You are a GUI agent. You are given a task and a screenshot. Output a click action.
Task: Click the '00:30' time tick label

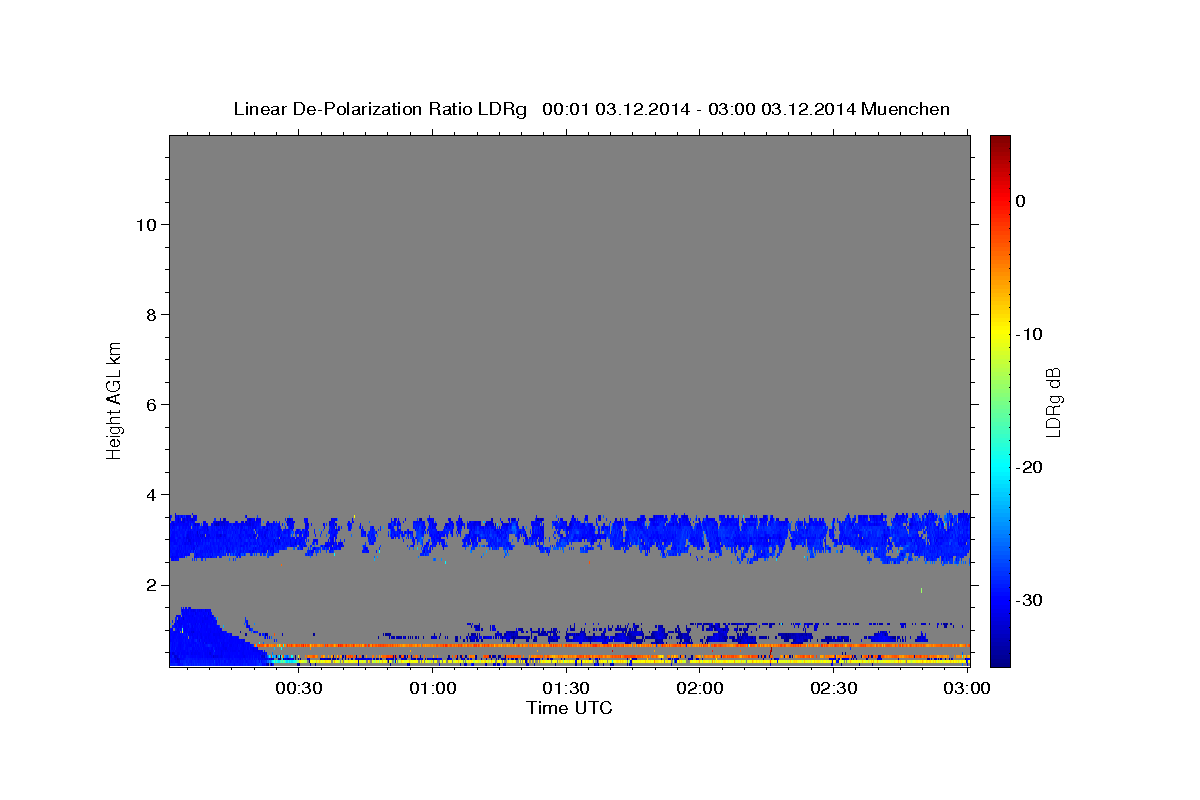[298, 689]
